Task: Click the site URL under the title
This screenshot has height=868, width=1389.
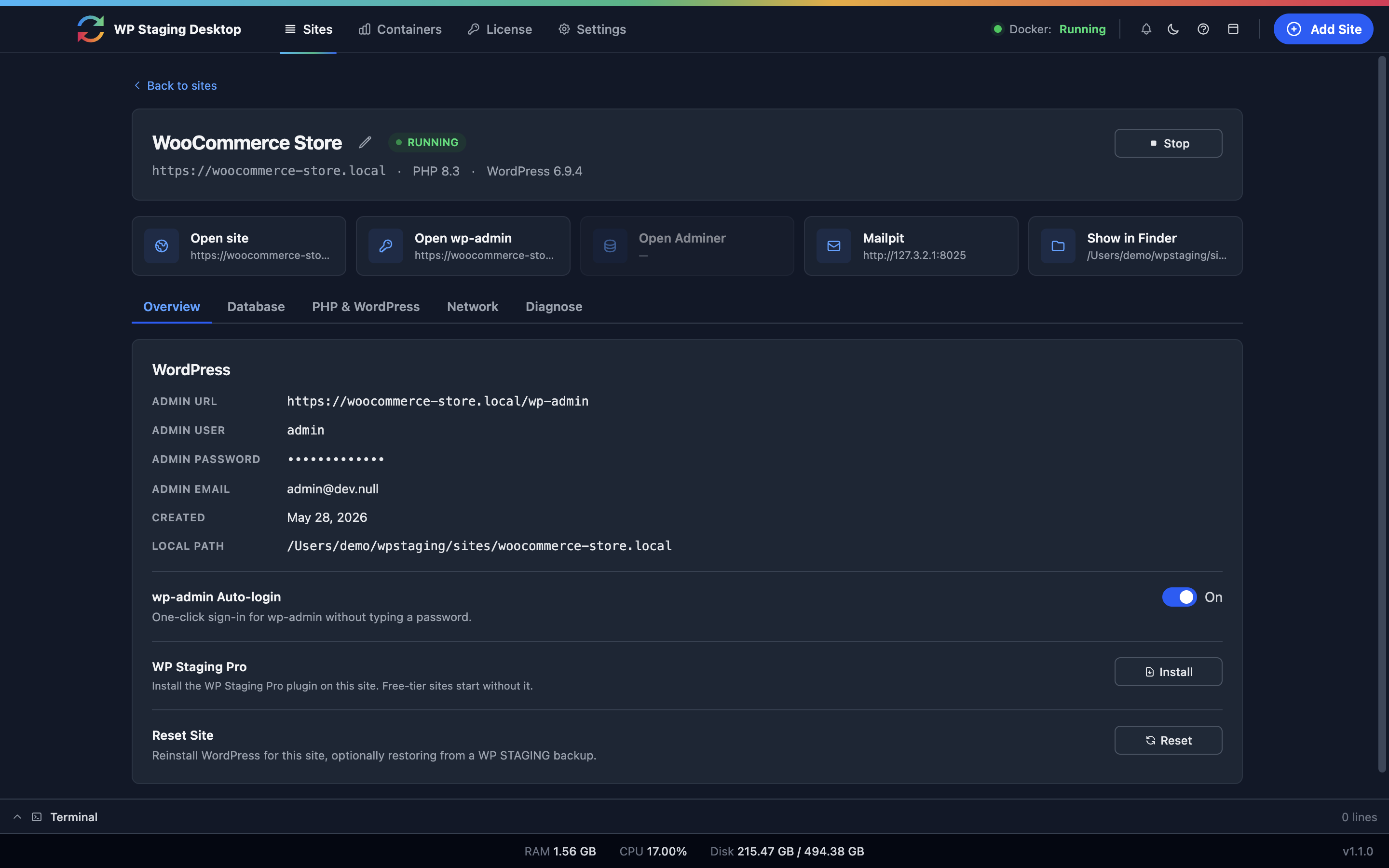Action: pyautogui.click(x=269, y=171)
